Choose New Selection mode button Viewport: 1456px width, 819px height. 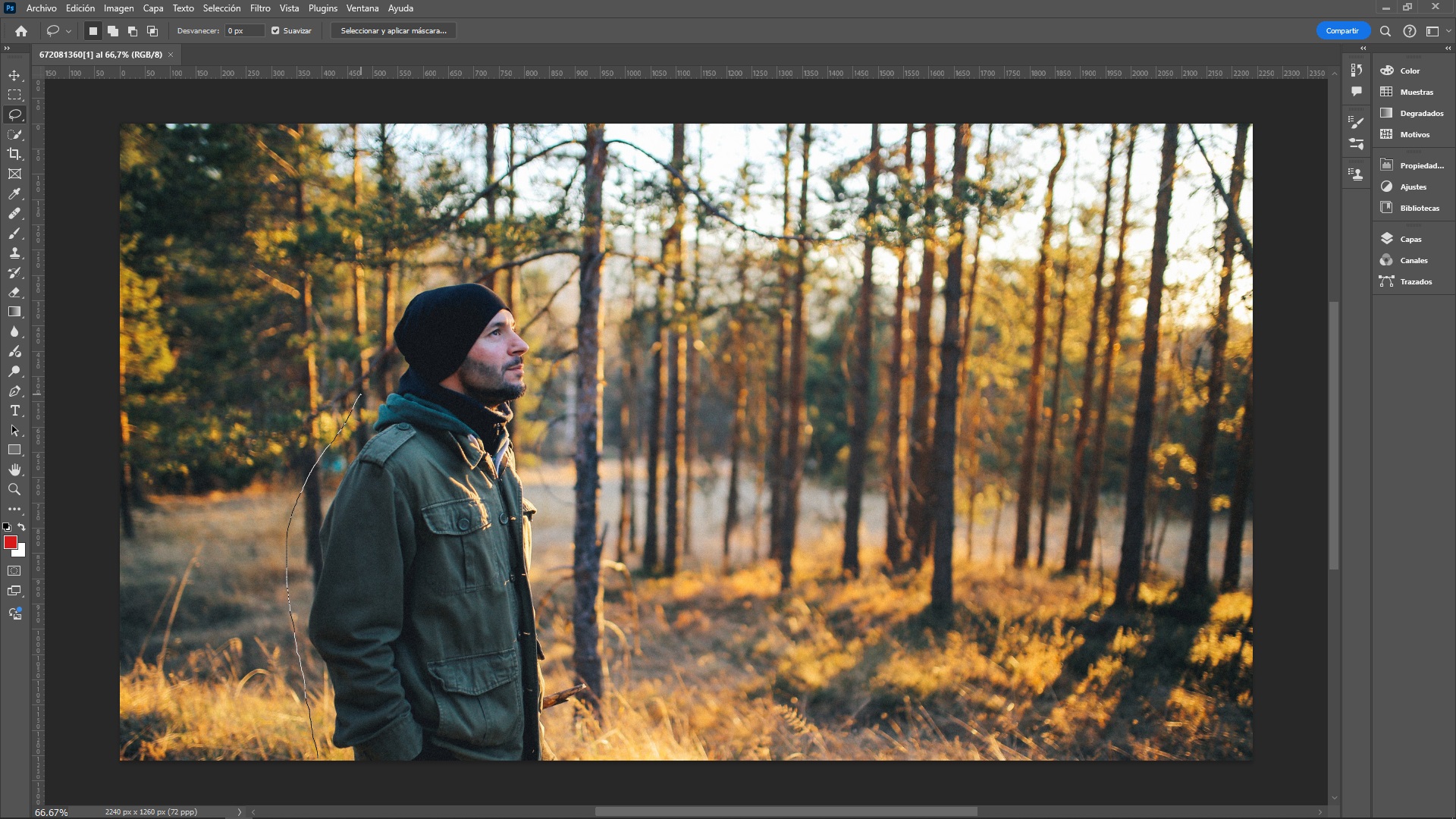coord(93,31)
